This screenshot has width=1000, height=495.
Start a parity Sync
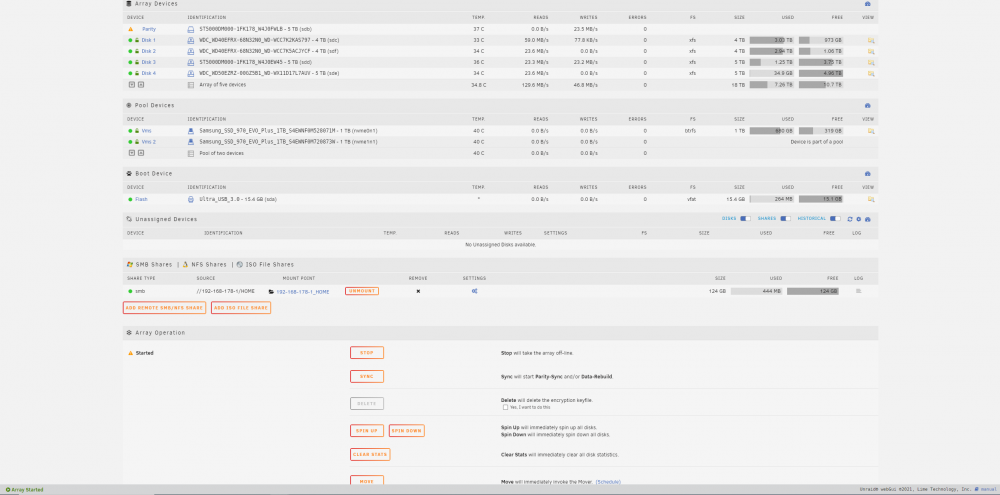tap(367, 376)
